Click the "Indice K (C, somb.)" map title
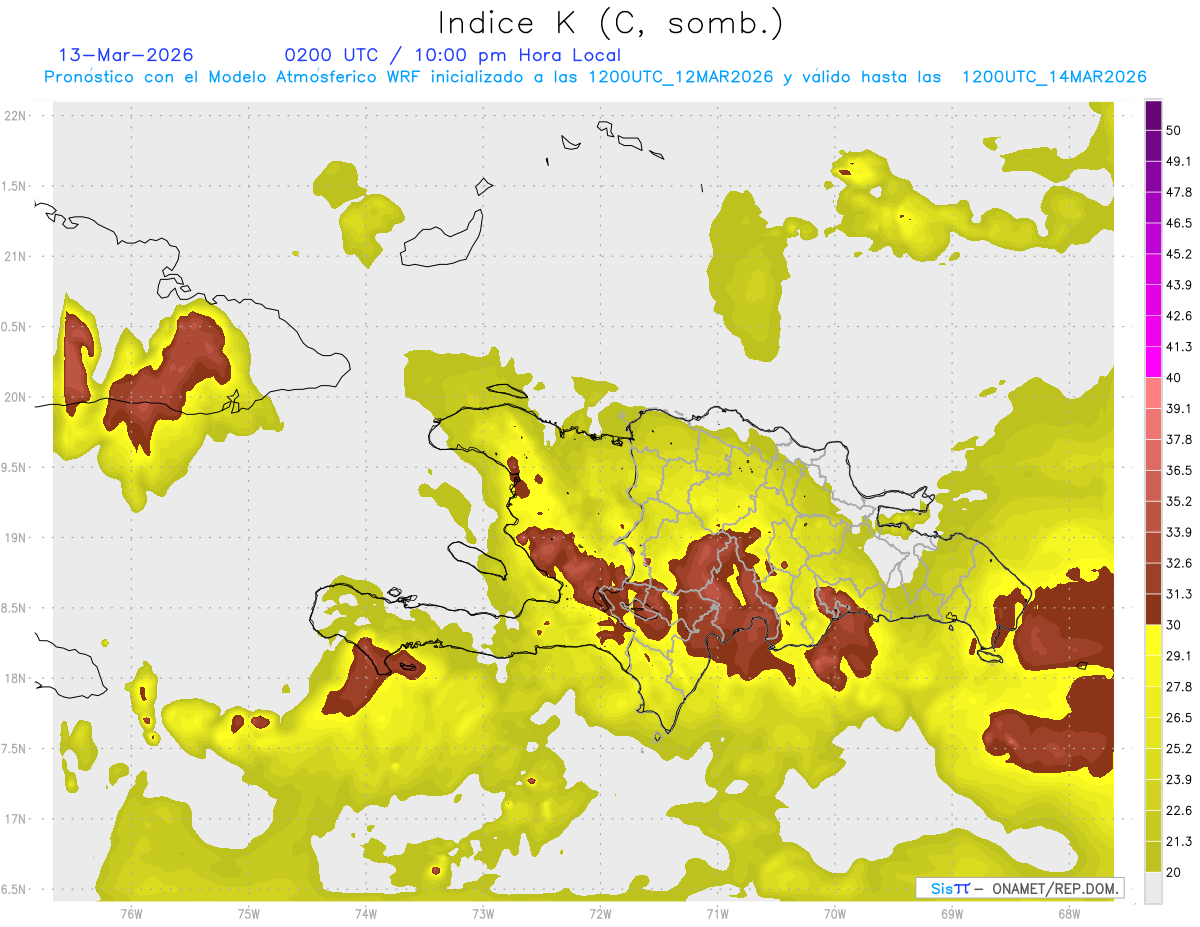Screen dimensions: 1200x927 (611, 23)
